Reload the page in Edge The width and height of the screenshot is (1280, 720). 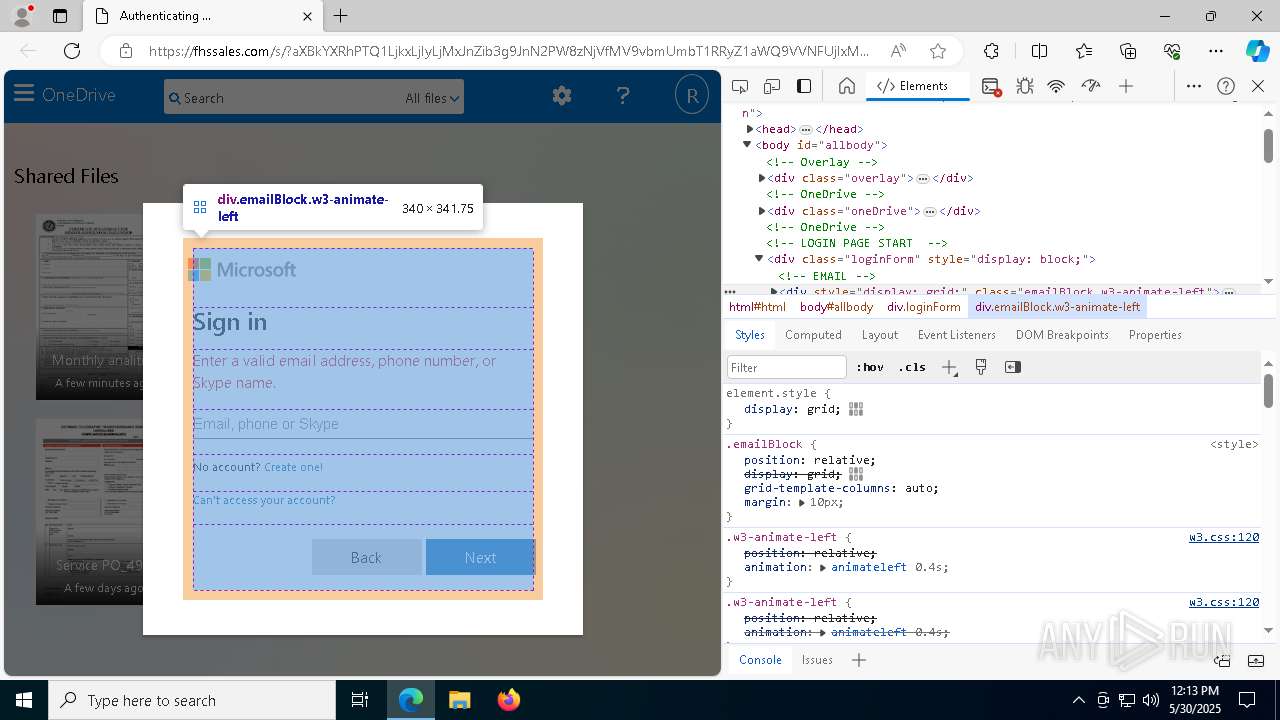pos(72,51)
